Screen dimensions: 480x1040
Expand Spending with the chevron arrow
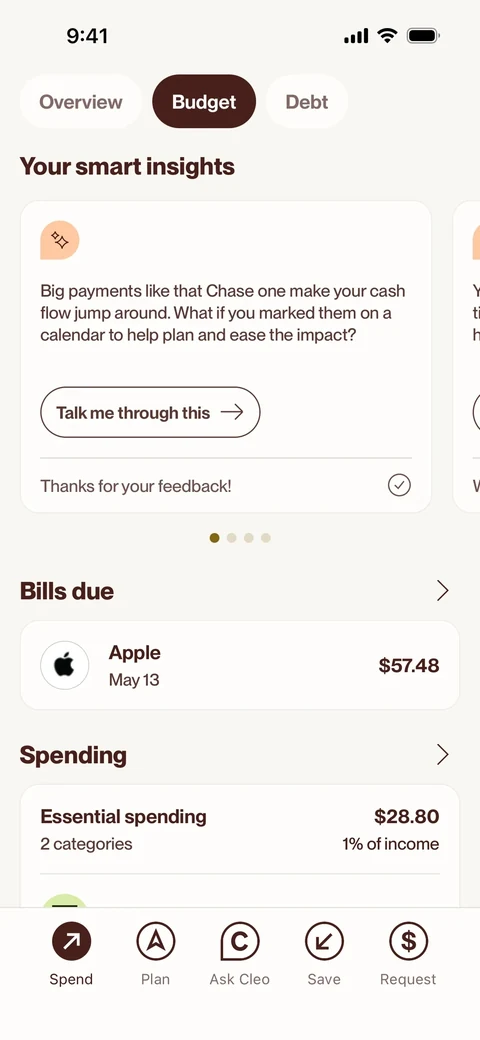pos(442,754)
